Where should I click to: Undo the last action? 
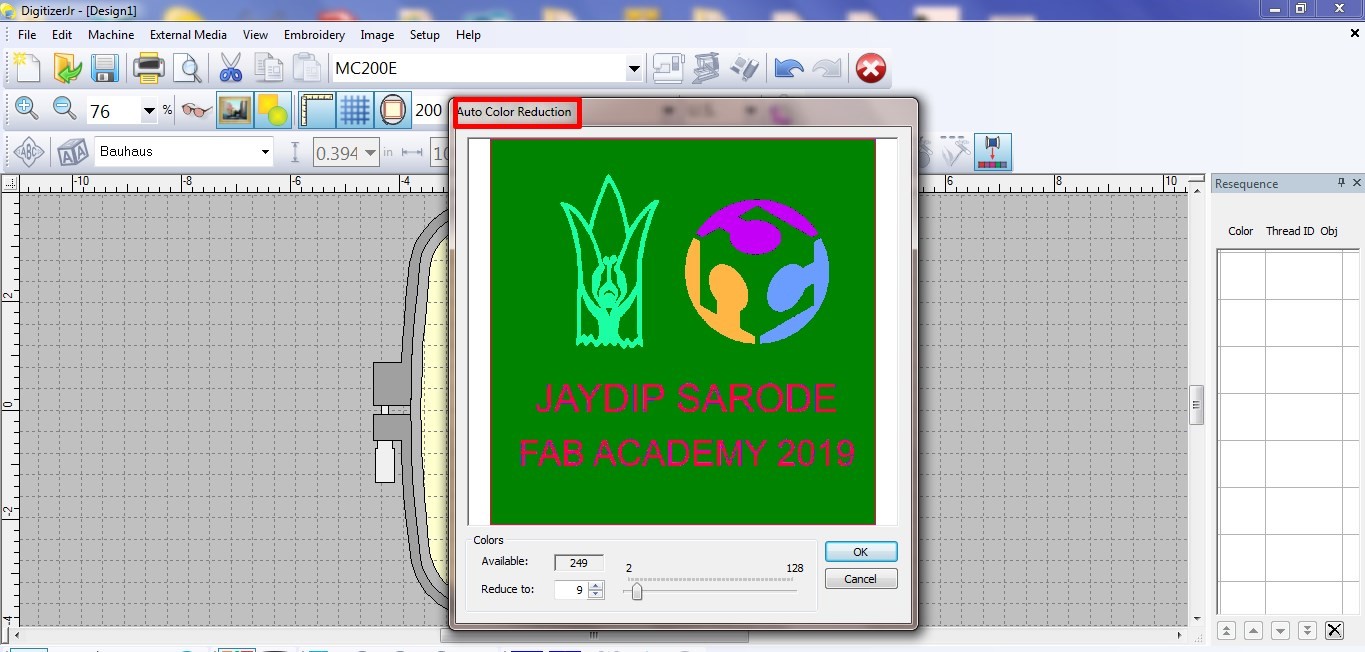[789, 68]
